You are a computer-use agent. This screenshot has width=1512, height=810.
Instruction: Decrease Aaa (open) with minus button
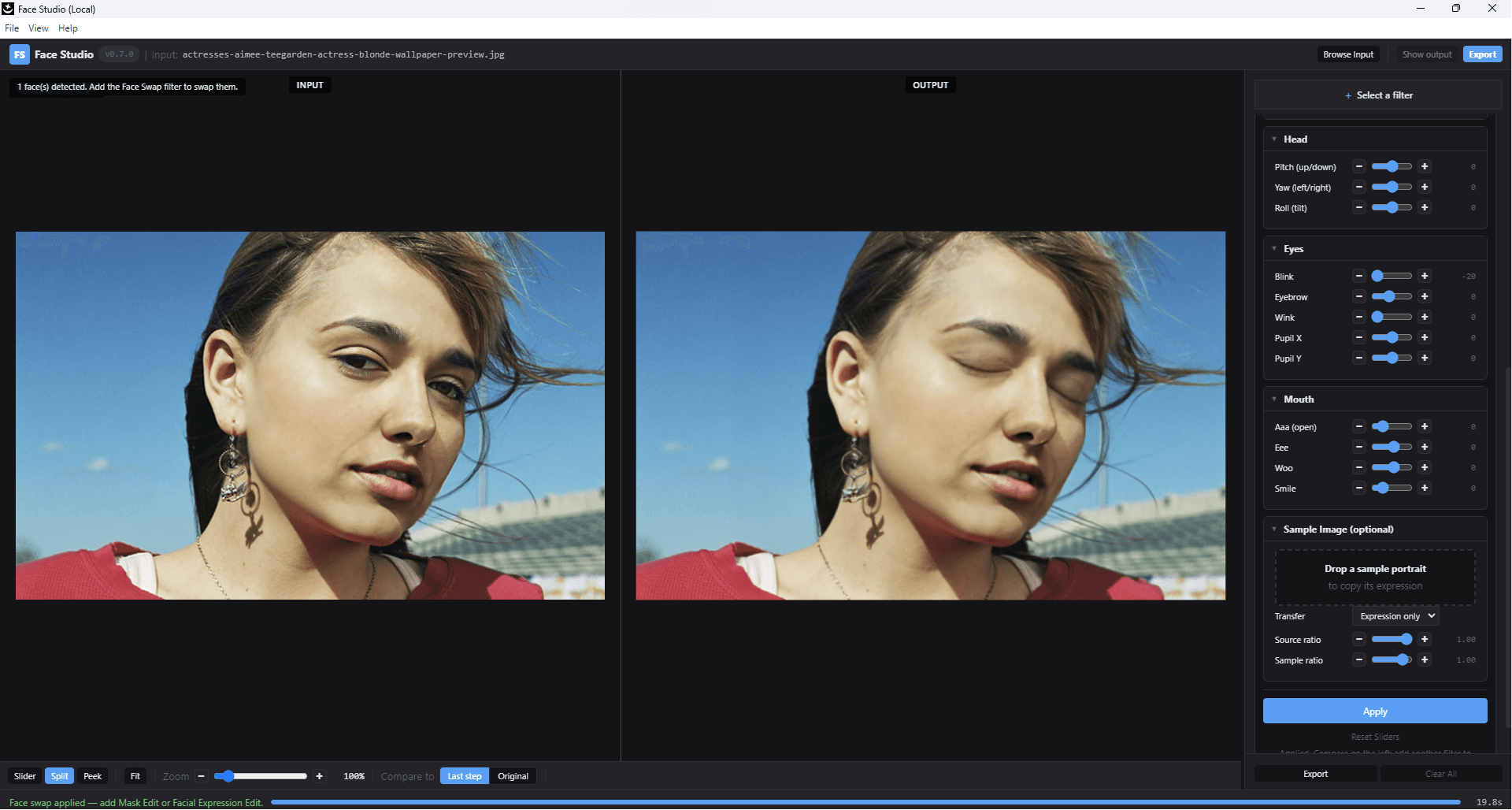tap(1359, 426)
